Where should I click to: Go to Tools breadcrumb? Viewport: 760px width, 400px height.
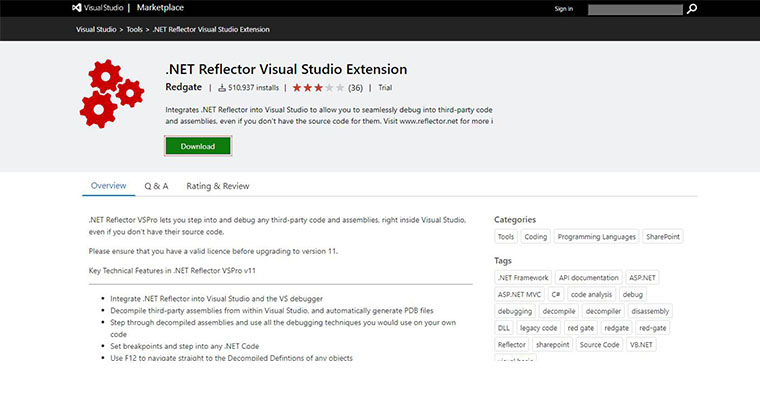pyautogui.click(x=134, y=30)
